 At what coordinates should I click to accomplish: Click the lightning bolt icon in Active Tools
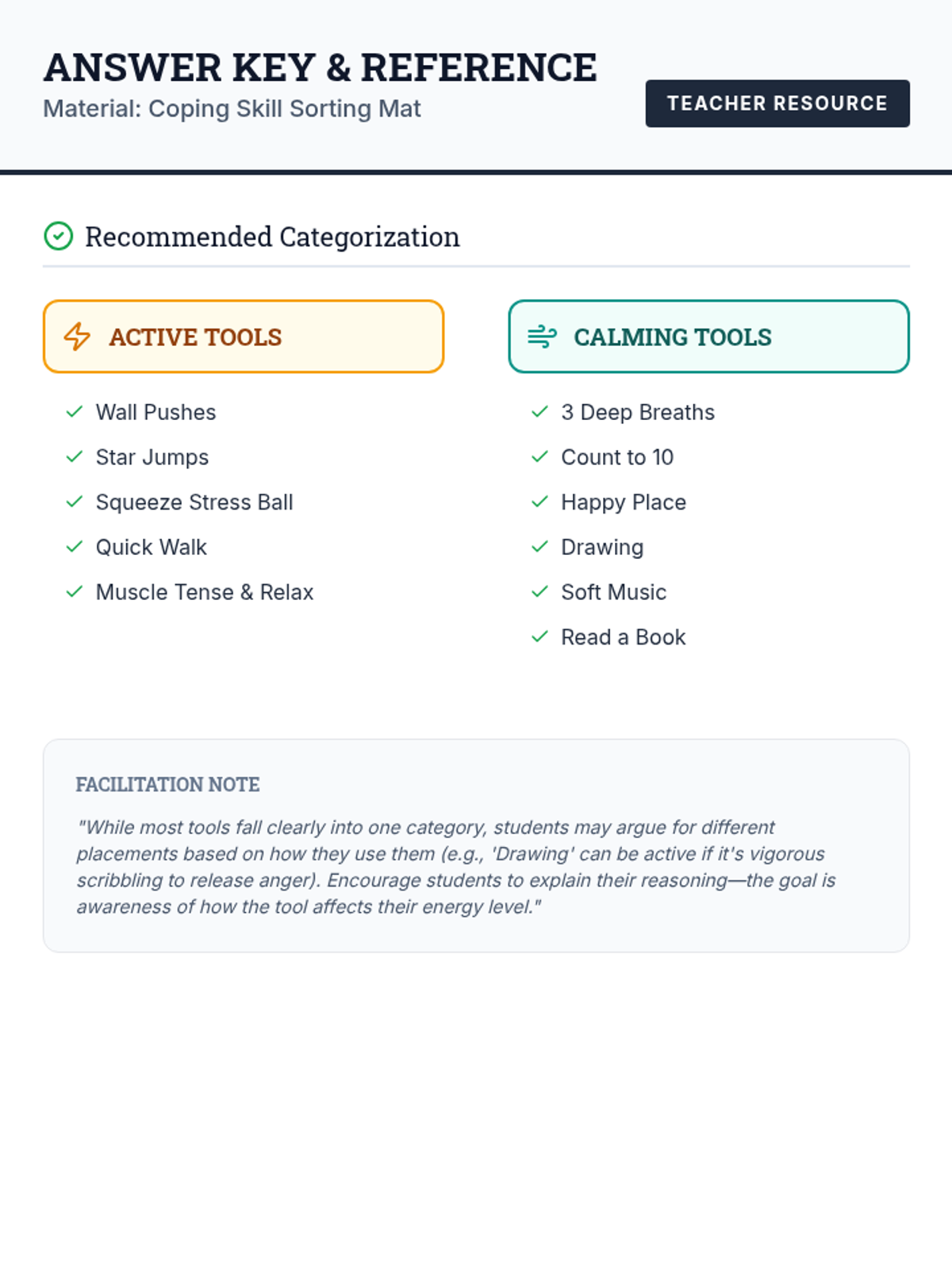[x=77, y=337]
